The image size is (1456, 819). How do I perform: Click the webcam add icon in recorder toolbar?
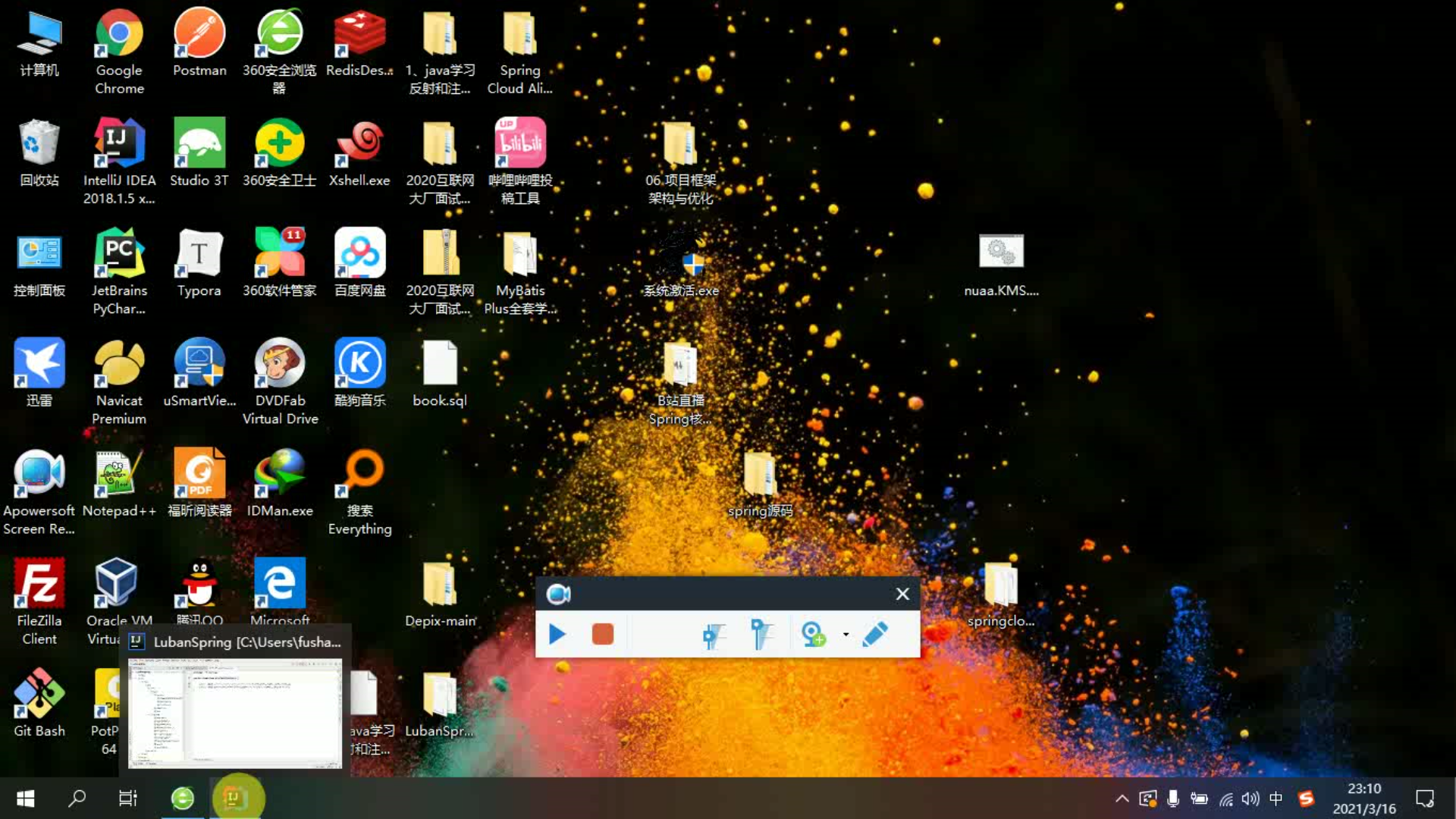pyautogui.click(x=813, y=634)
